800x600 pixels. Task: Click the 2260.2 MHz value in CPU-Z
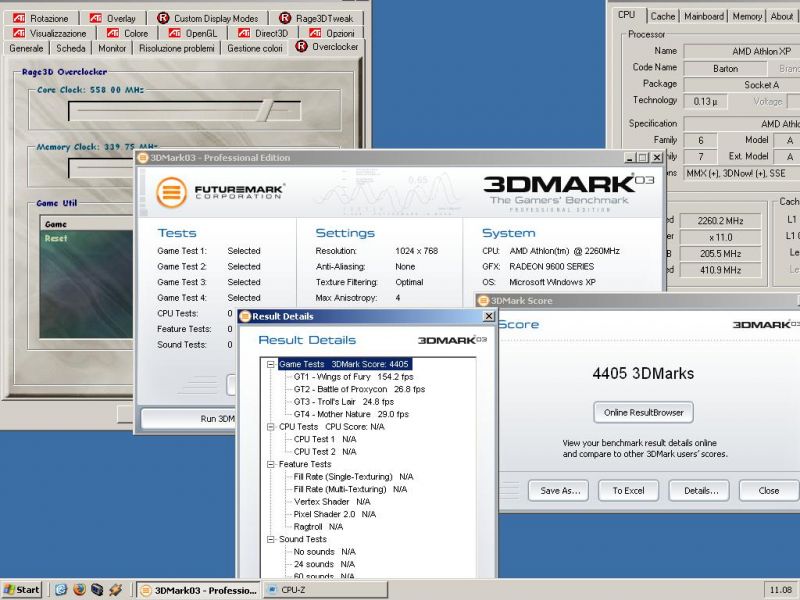point(720,221)
